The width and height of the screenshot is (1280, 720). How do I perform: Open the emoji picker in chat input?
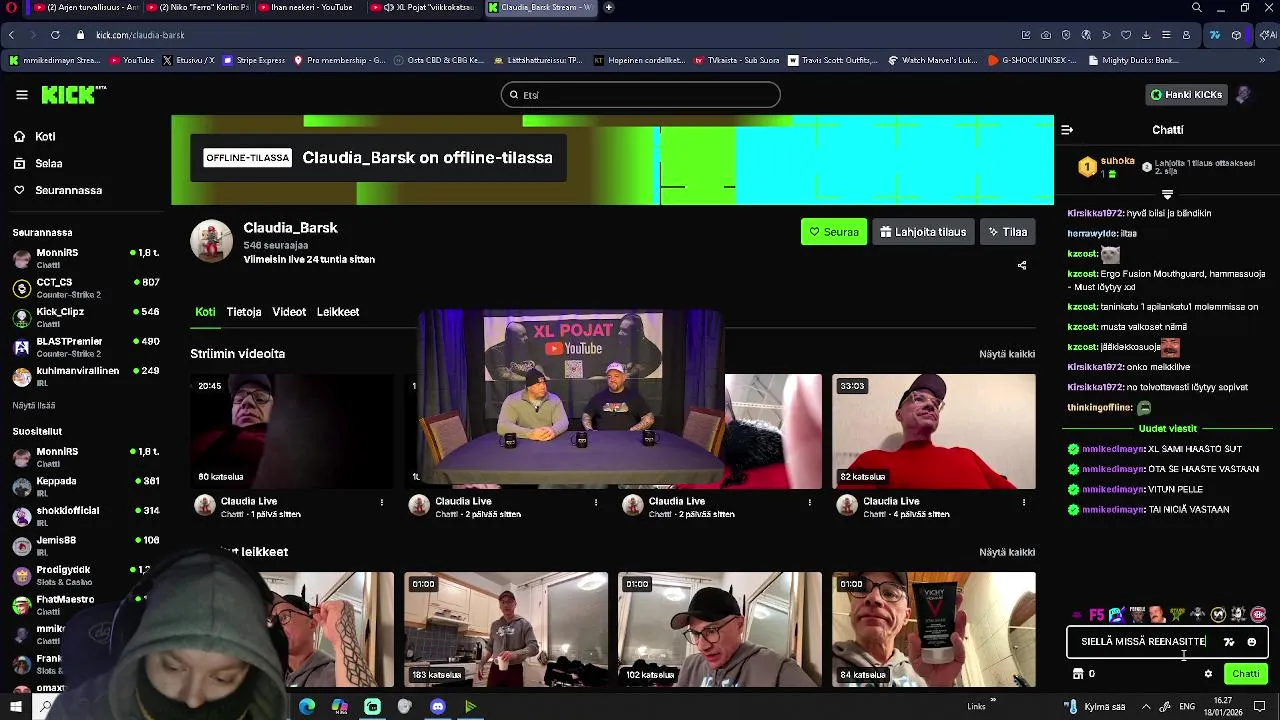coord(1251,642)
